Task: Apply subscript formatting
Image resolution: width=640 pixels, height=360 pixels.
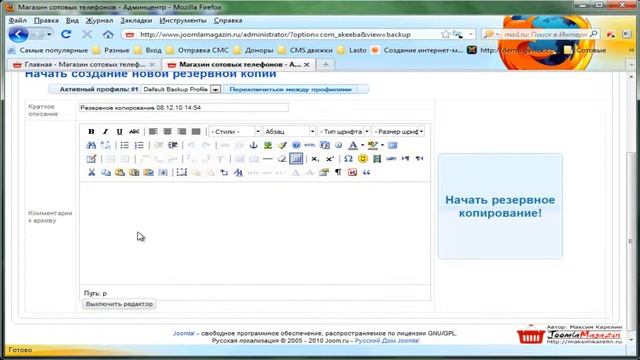Action: click(x=315, y=159)
